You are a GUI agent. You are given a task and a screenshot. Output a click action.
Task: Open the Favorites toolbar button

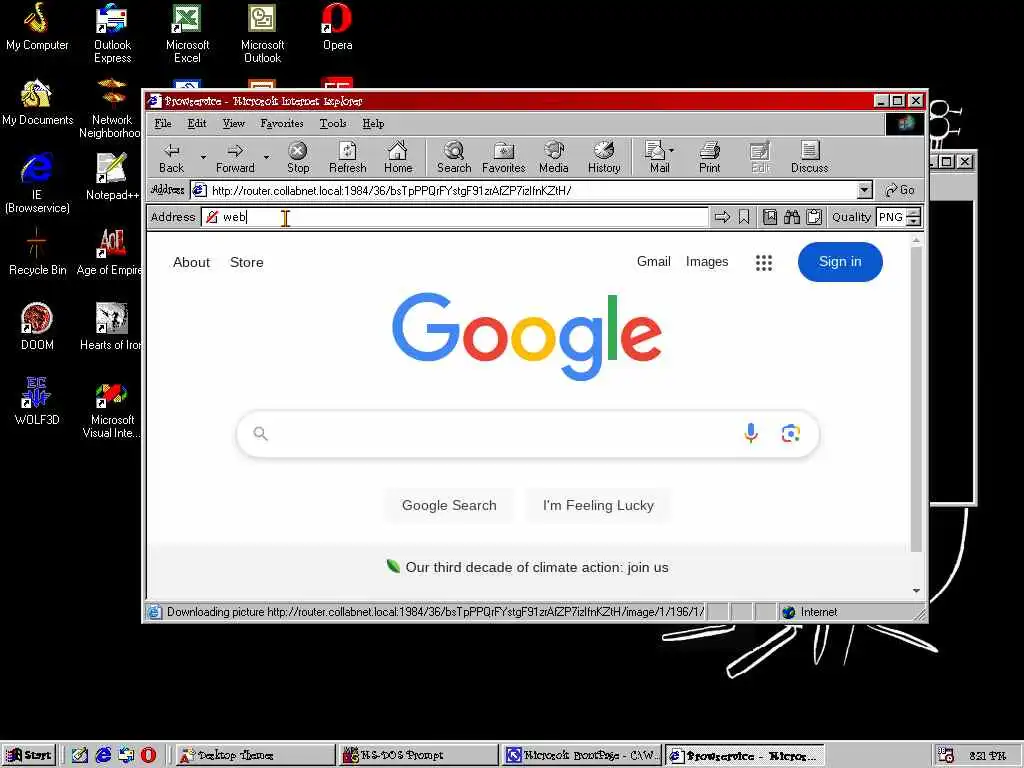[504, 158]
